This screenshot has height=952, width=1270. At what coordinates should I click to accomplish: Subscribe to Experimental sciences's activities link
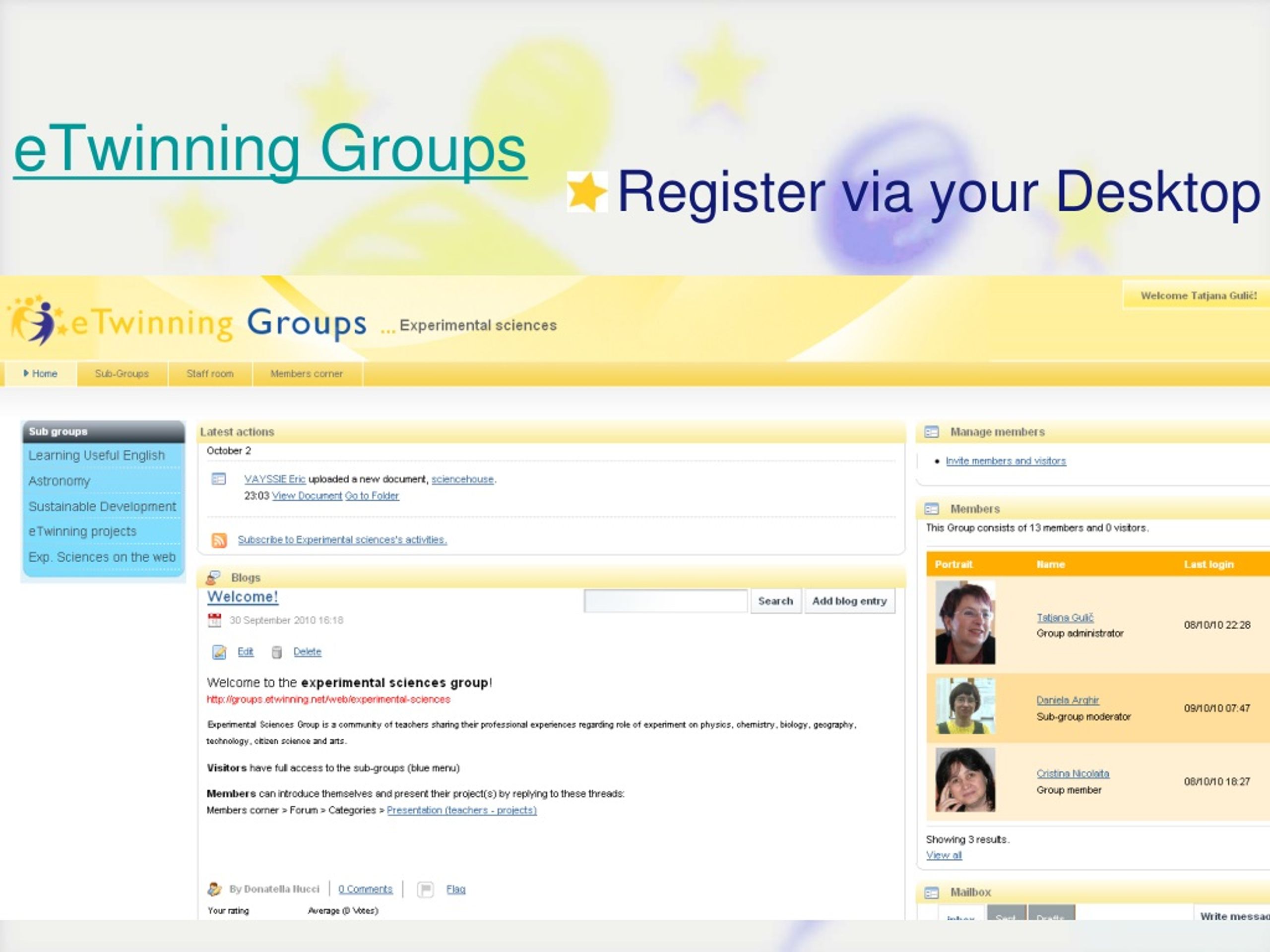click(x=342, y=540)
